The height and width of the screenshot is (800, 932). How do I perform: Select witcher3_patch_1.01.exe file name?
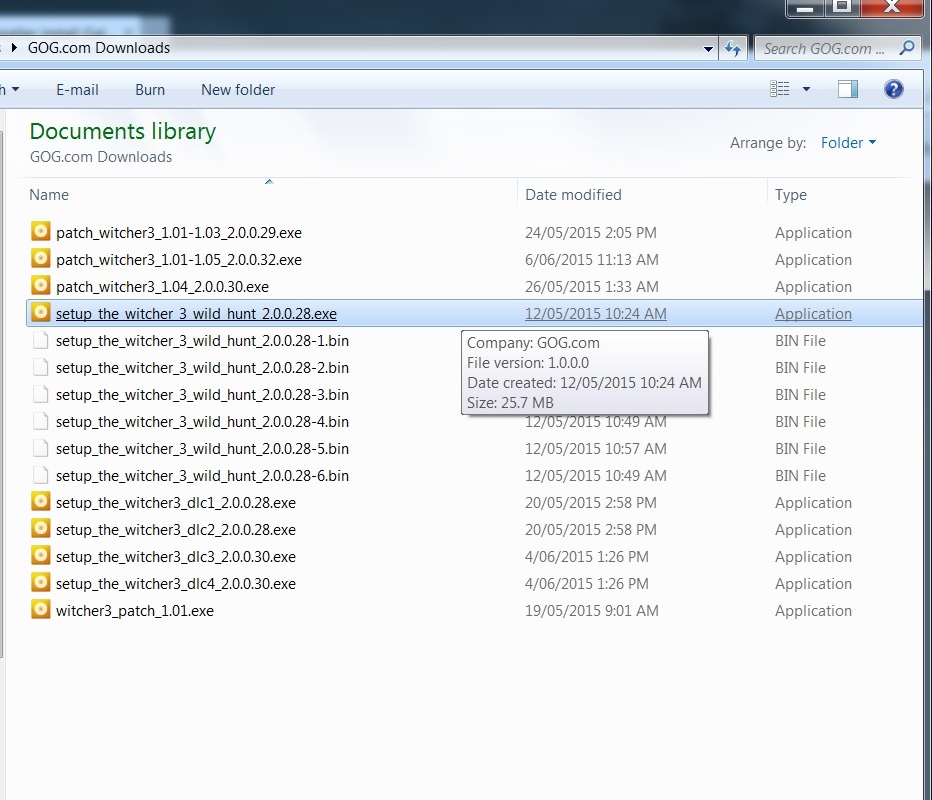pos(135,611)
